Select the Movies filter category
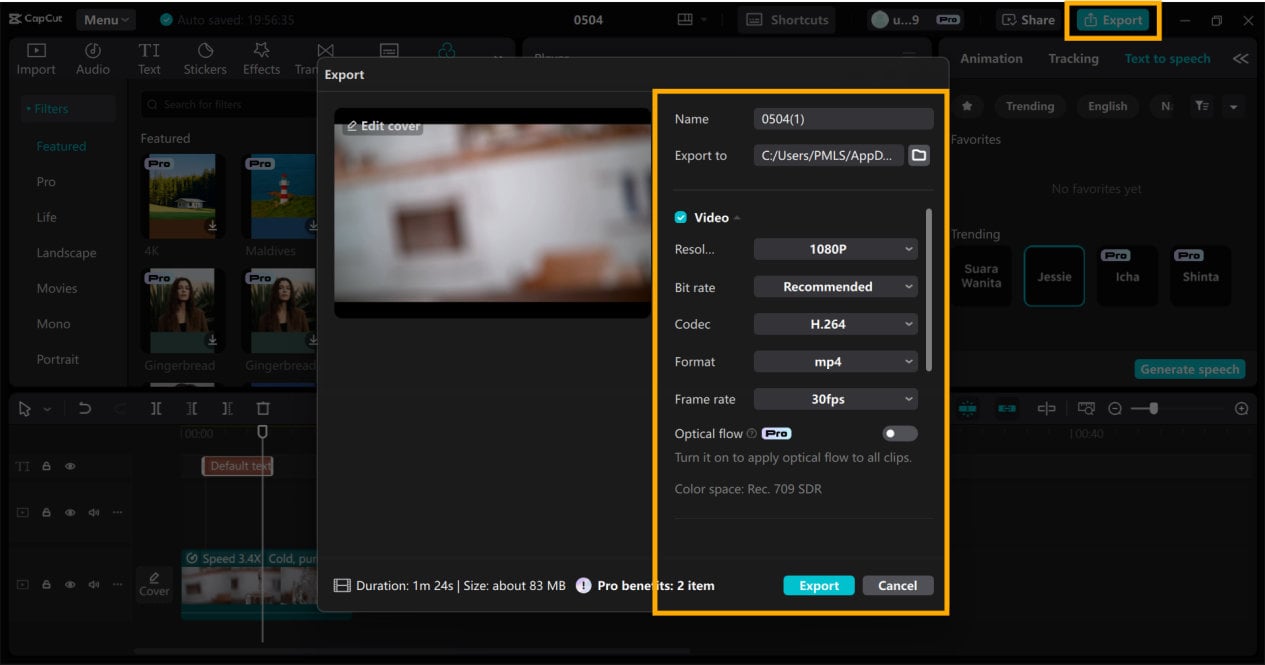This screenshot has height=665, width=1265. click(x=56, y=288)
